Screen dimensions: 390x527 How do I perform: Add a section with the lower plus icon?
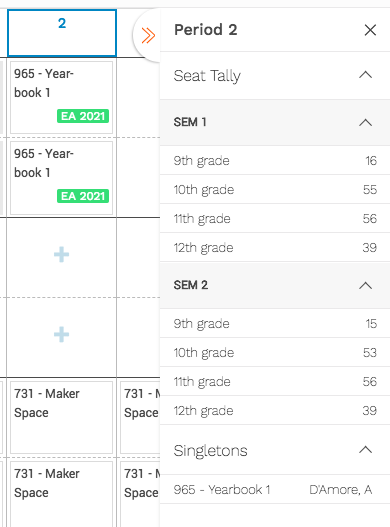[62, 334]
